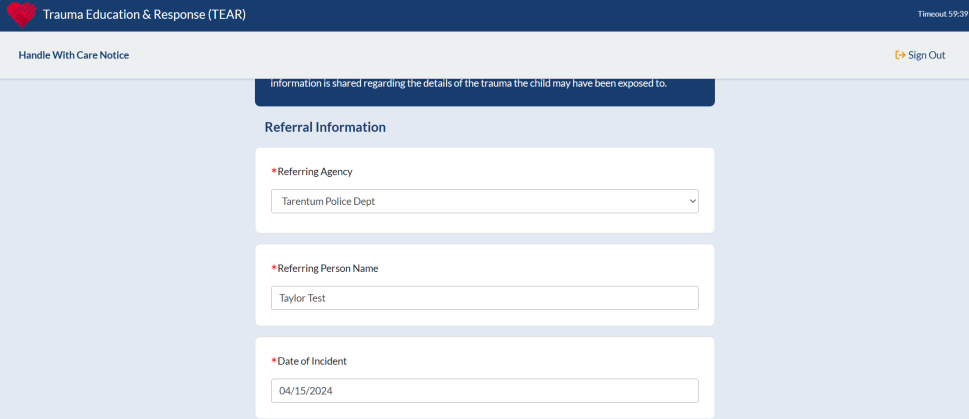Click the Sign Out arrow icon
Screen dimensions: 969x419
(x=900, y=55)
